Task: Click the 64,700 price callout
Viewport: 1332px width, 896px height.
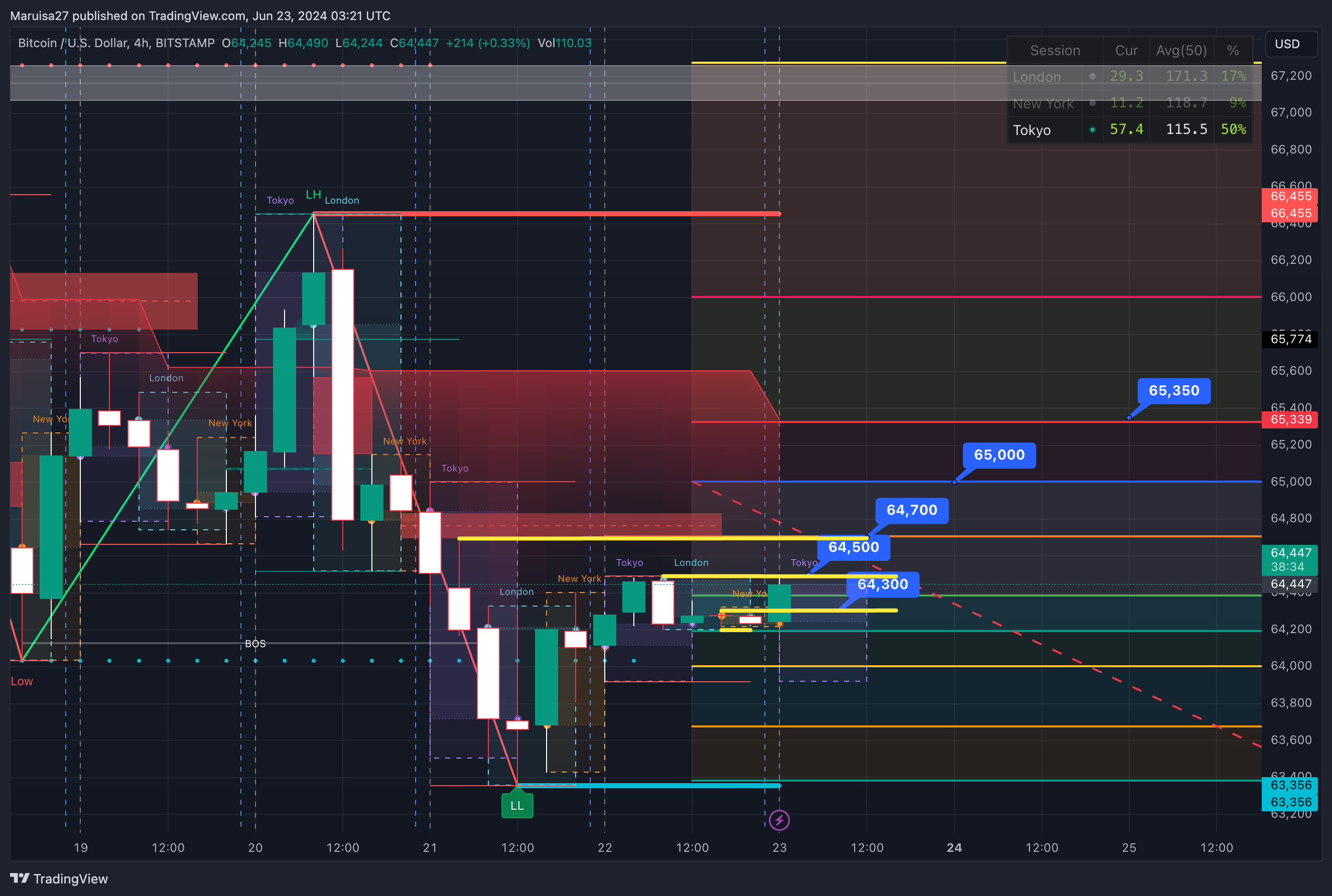Action: click(x=912, y=510)
